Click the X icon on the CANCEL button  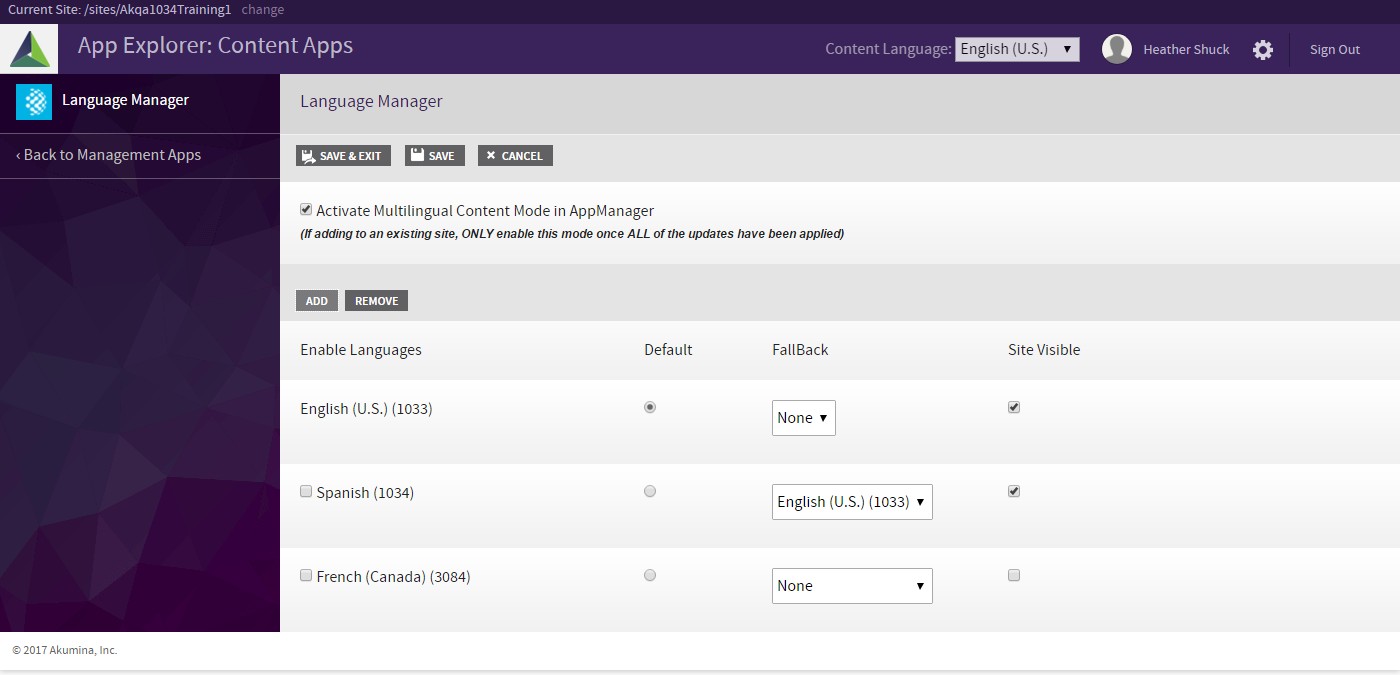[x=491, y=155]
